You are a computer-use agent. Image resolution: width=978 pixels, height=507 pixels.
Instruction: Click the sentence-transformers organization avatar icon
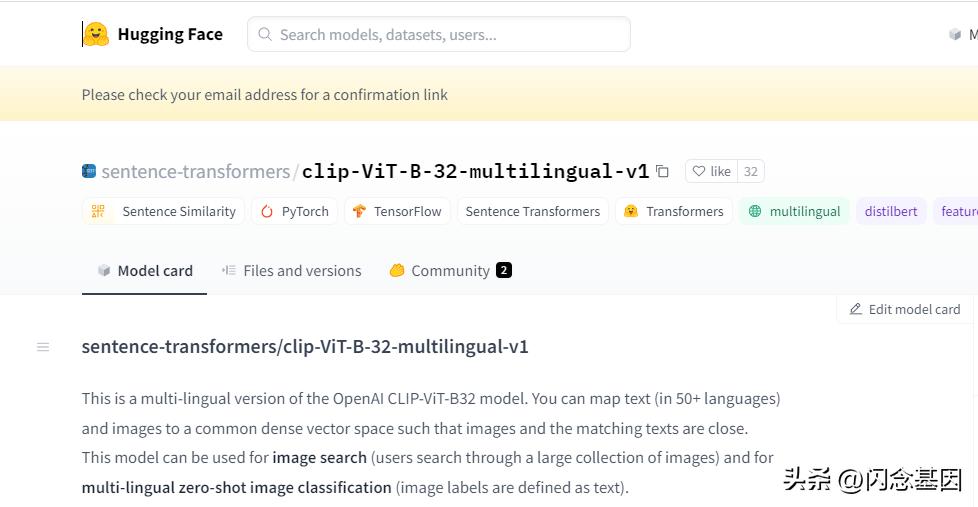coord(89,171)
